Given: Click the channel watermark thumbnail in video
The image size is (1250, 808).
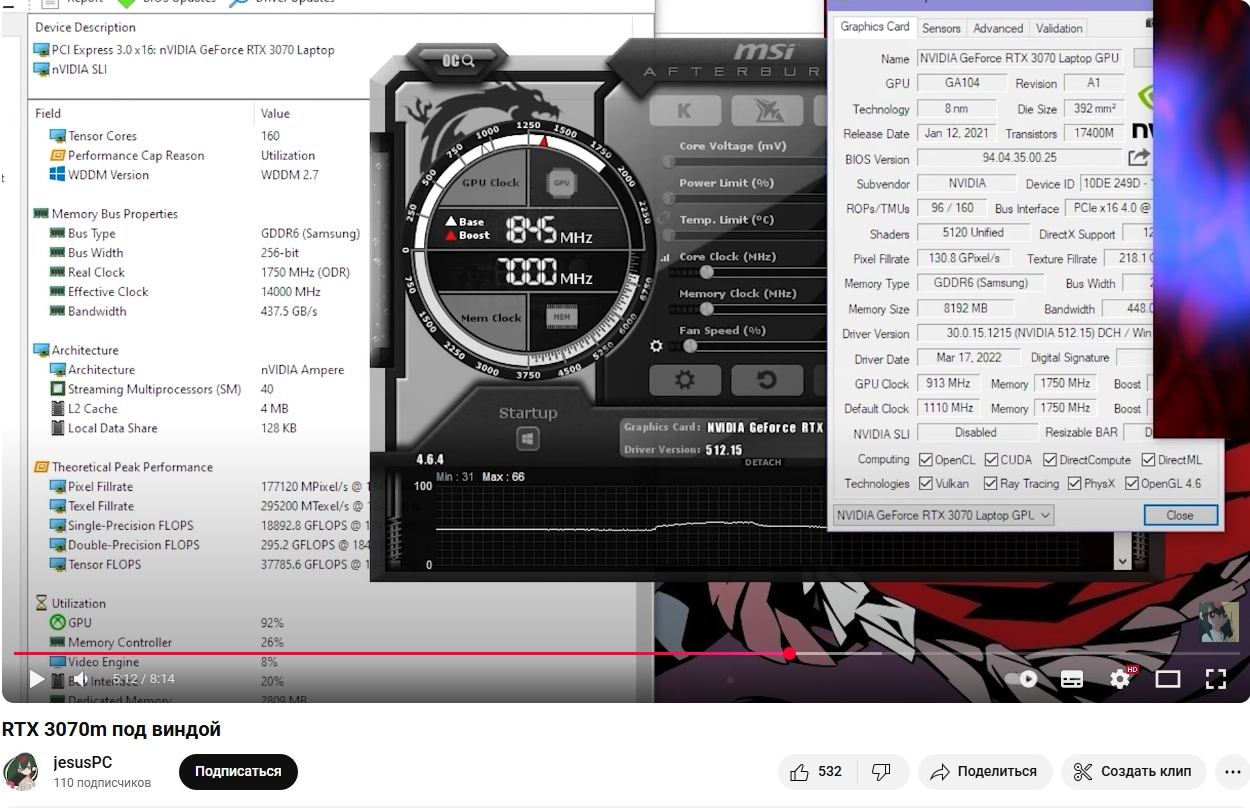Looking at the screenshot, I should click(1219, 622).
